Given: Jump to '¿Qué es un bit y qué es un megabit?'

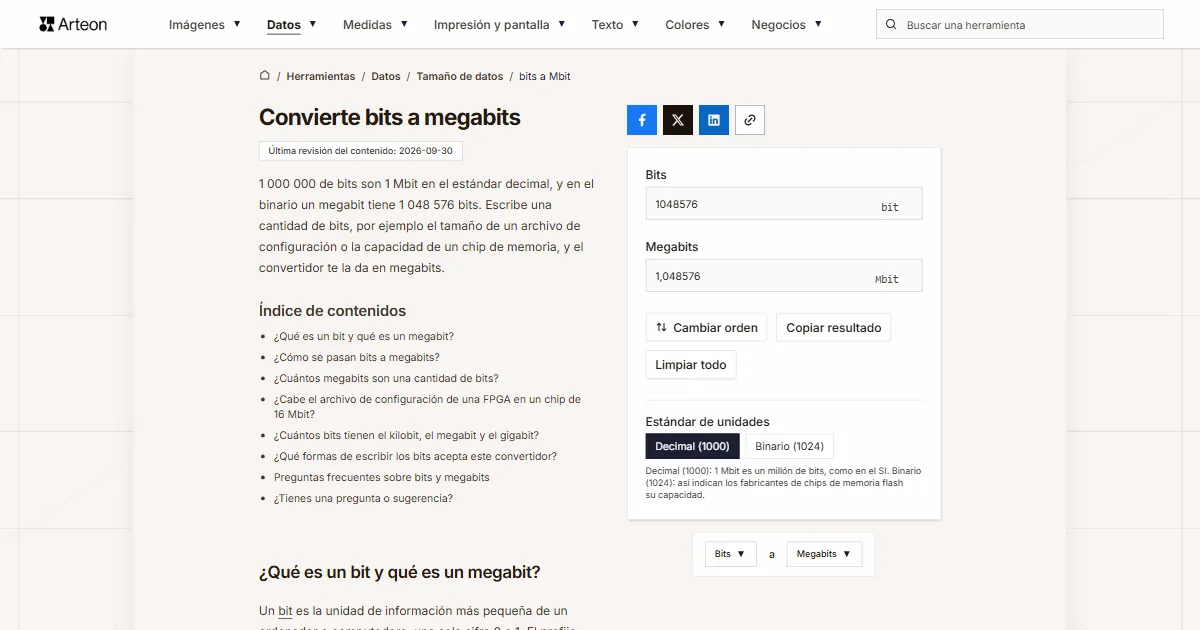Looking at the screenshot, I should (364, 336).
